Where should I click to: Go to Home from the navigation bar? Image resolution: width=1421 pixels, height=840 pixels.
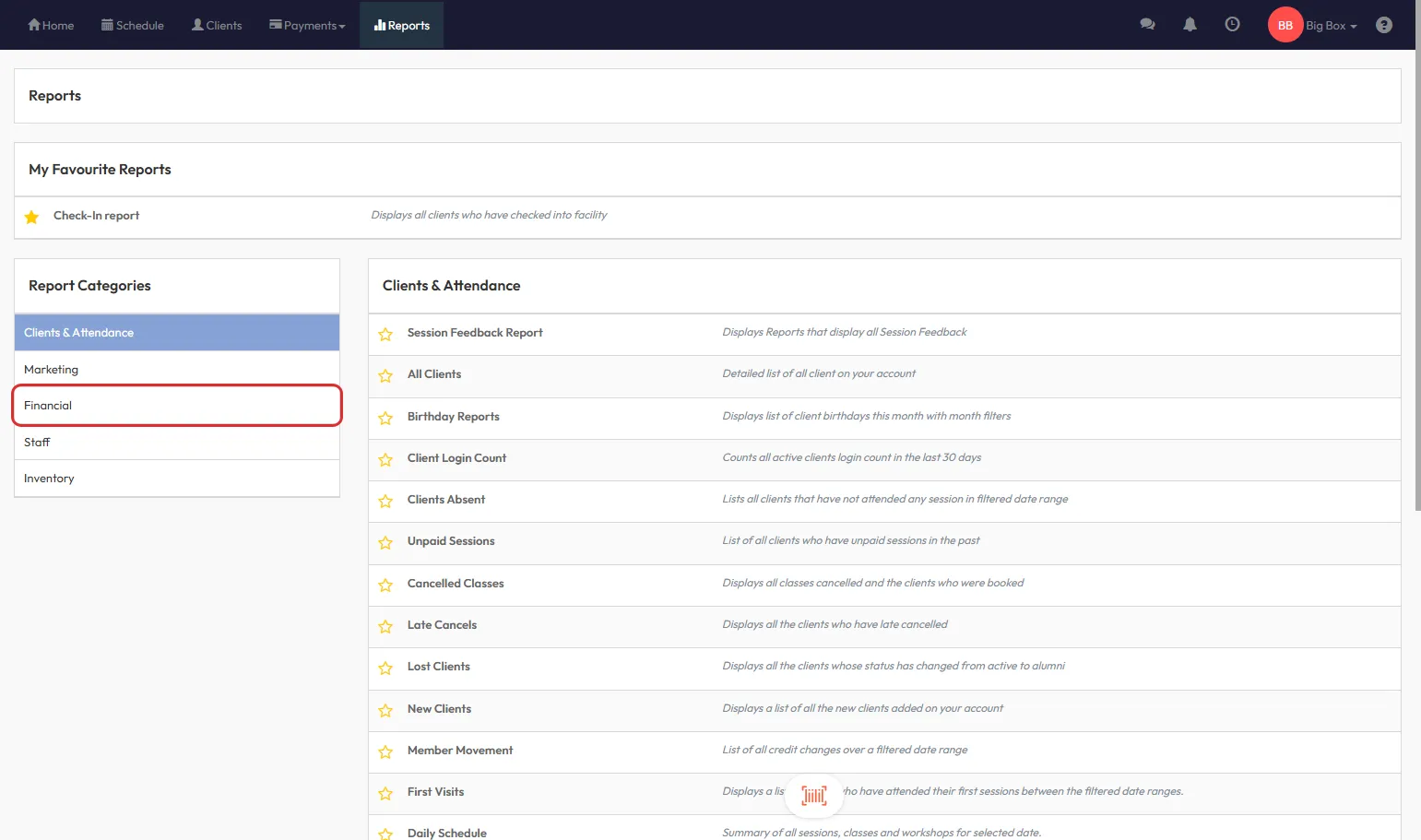51,25
